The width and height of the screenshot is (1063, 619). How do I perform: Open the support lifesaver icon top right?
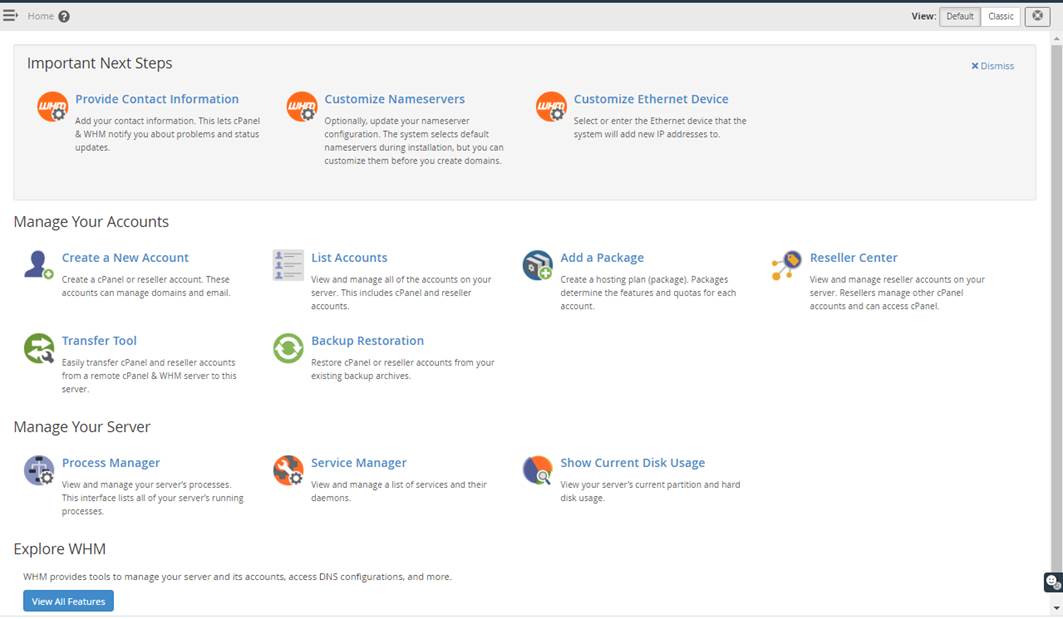(x=1038, y=16)
